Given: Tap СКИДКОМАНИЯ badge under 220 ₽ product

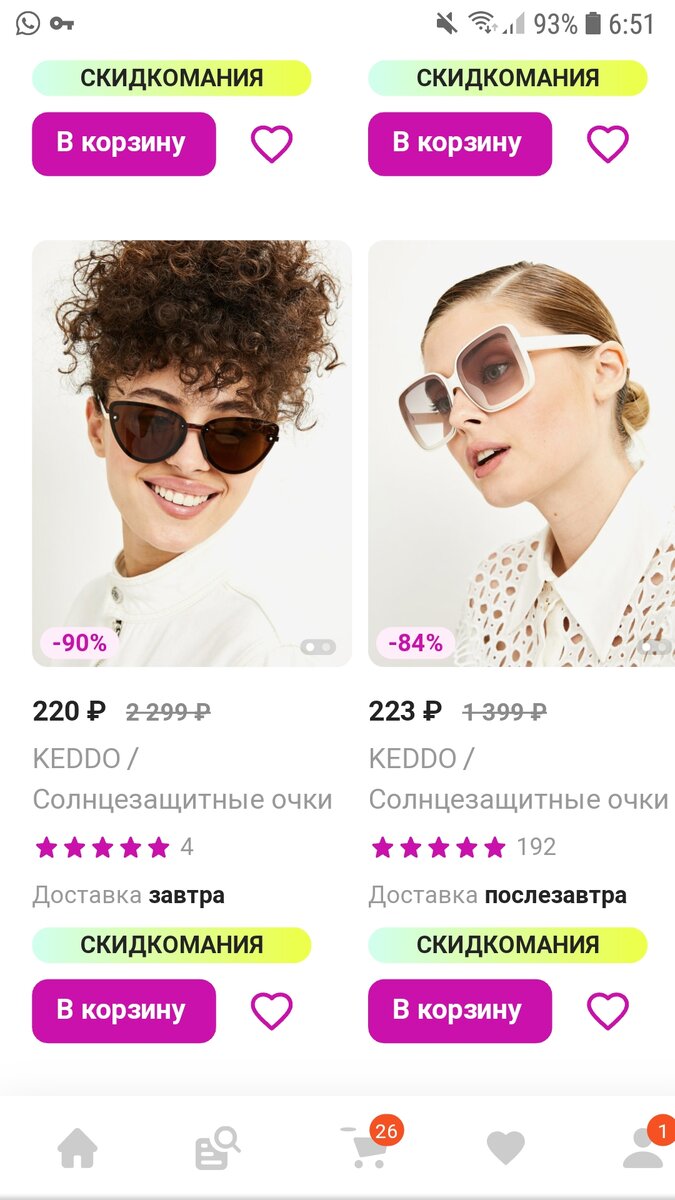Looking at the screenshot, I should point(172,945).
